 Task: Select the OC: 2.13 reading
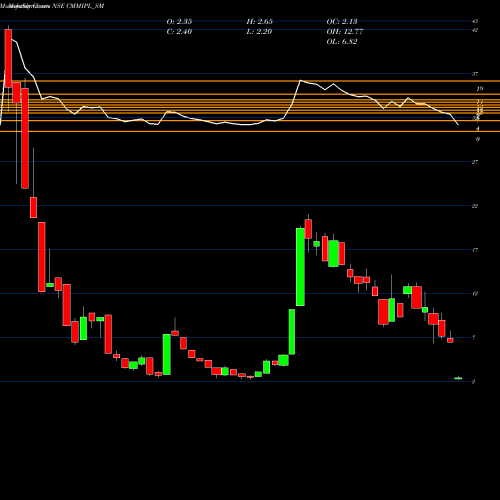(x=342, y=22)
